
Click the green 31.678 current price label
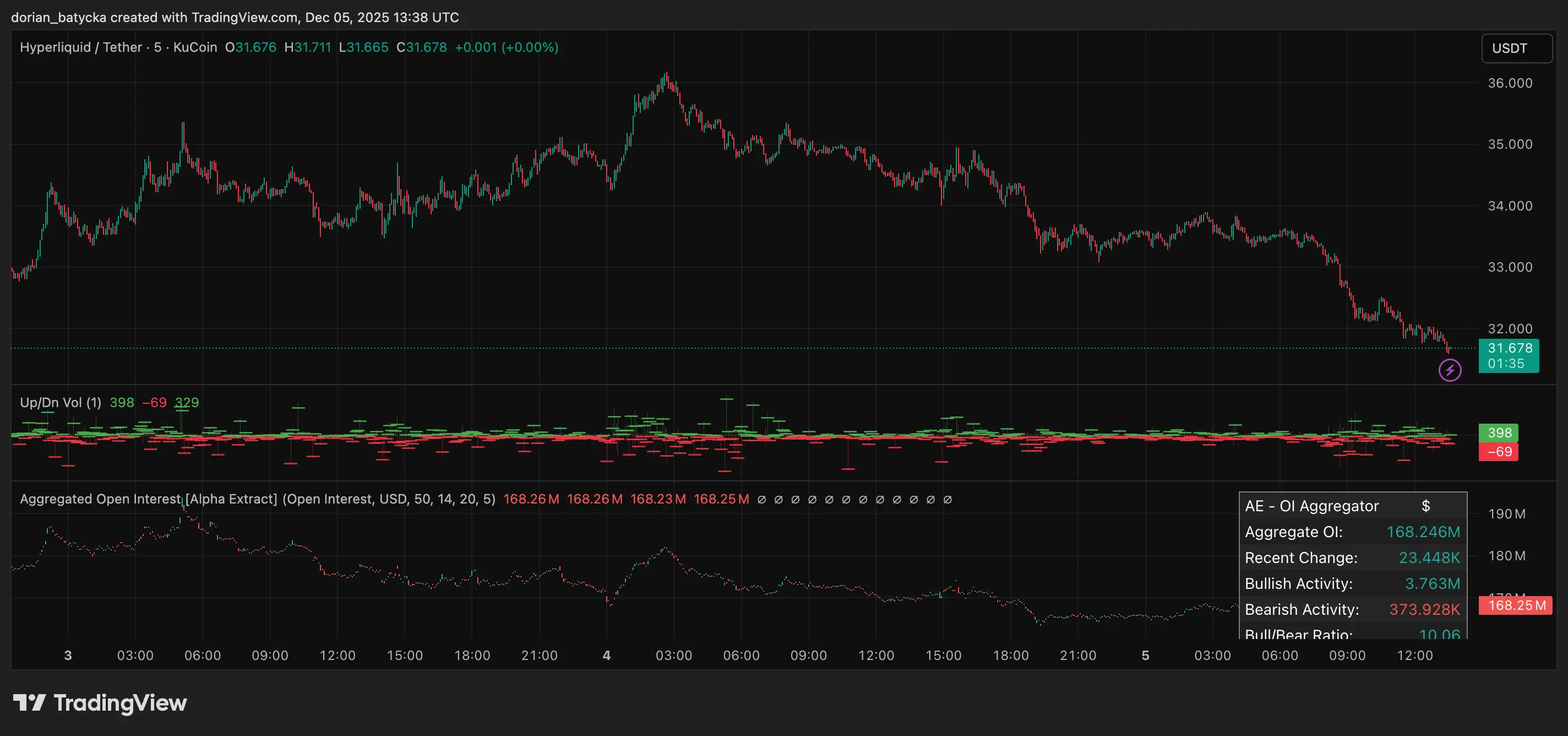point(1509,349)
